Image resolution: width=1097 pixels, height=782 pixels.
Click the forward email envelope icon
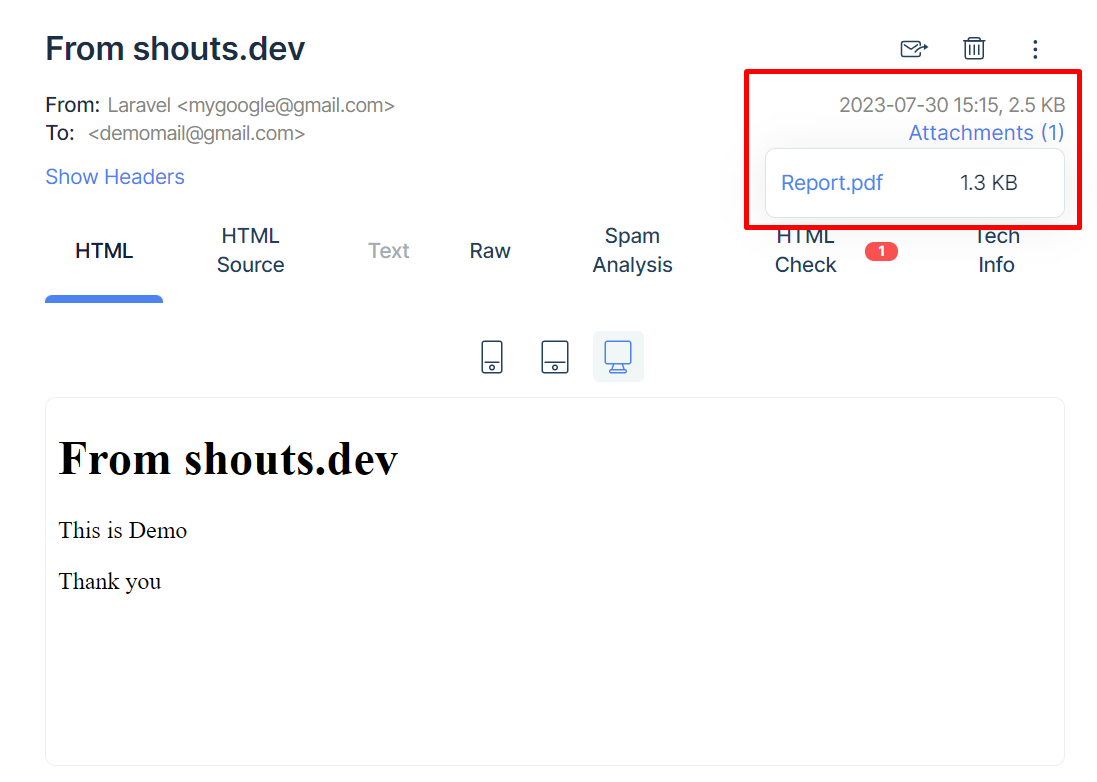tap(914, 49)
